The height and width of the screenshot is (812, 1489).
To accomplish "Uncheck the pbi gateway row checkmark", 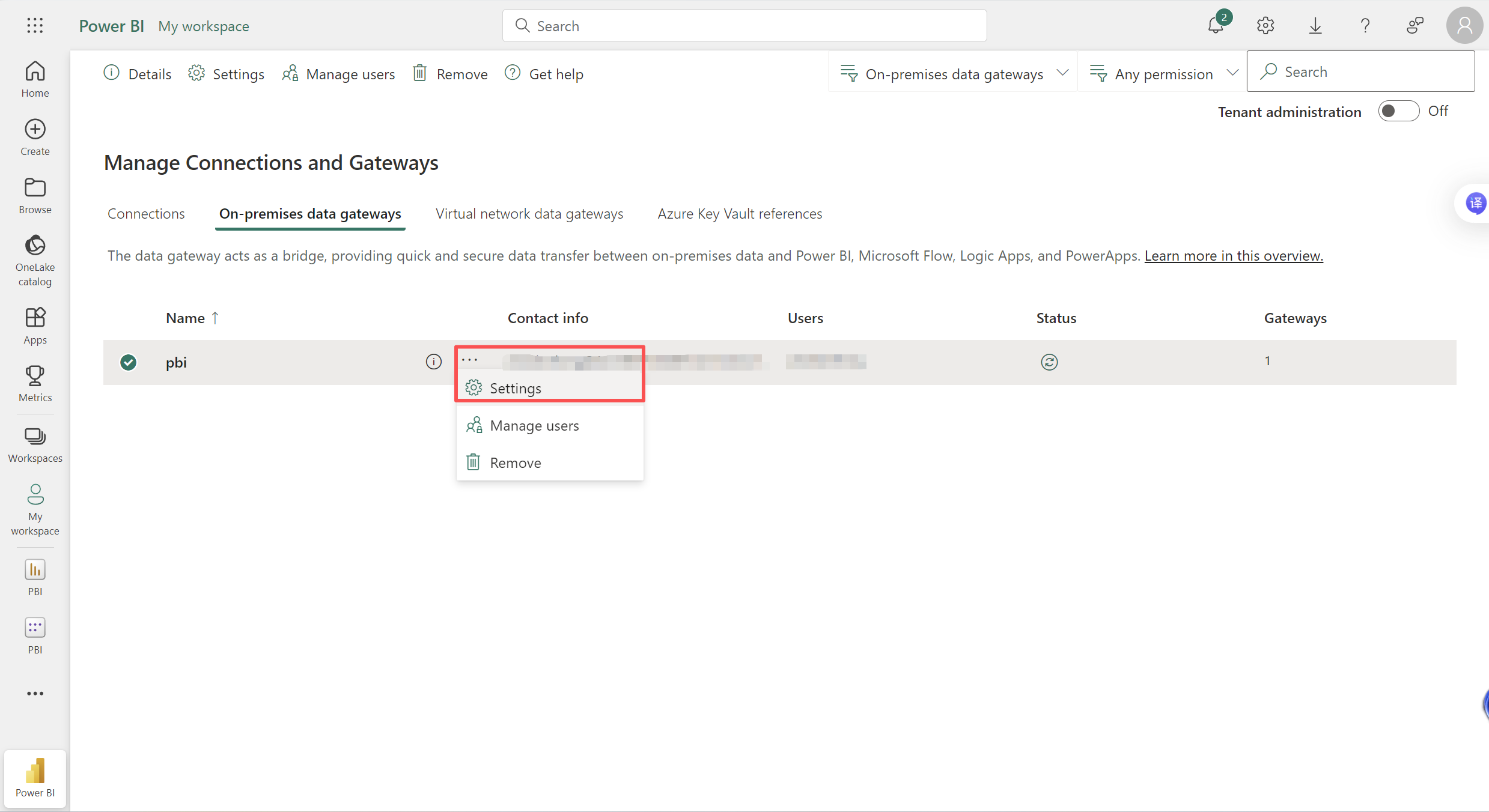I will pyautogui.click(x=128, y=362).
